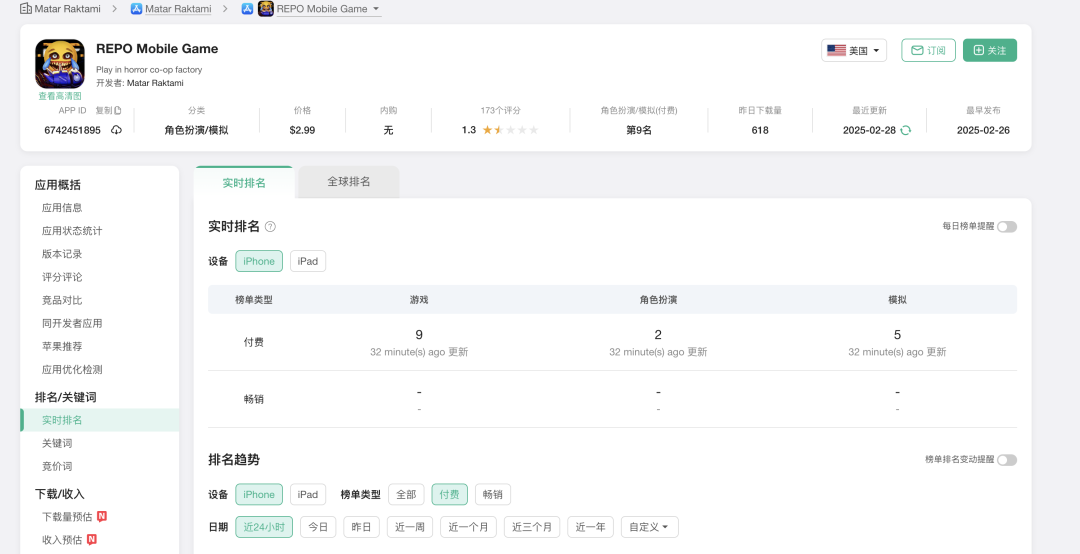This screenshot has width=1080, height=554.
Task: Click the download cloud icon beside app ID
Action: (x=116, y=130)
